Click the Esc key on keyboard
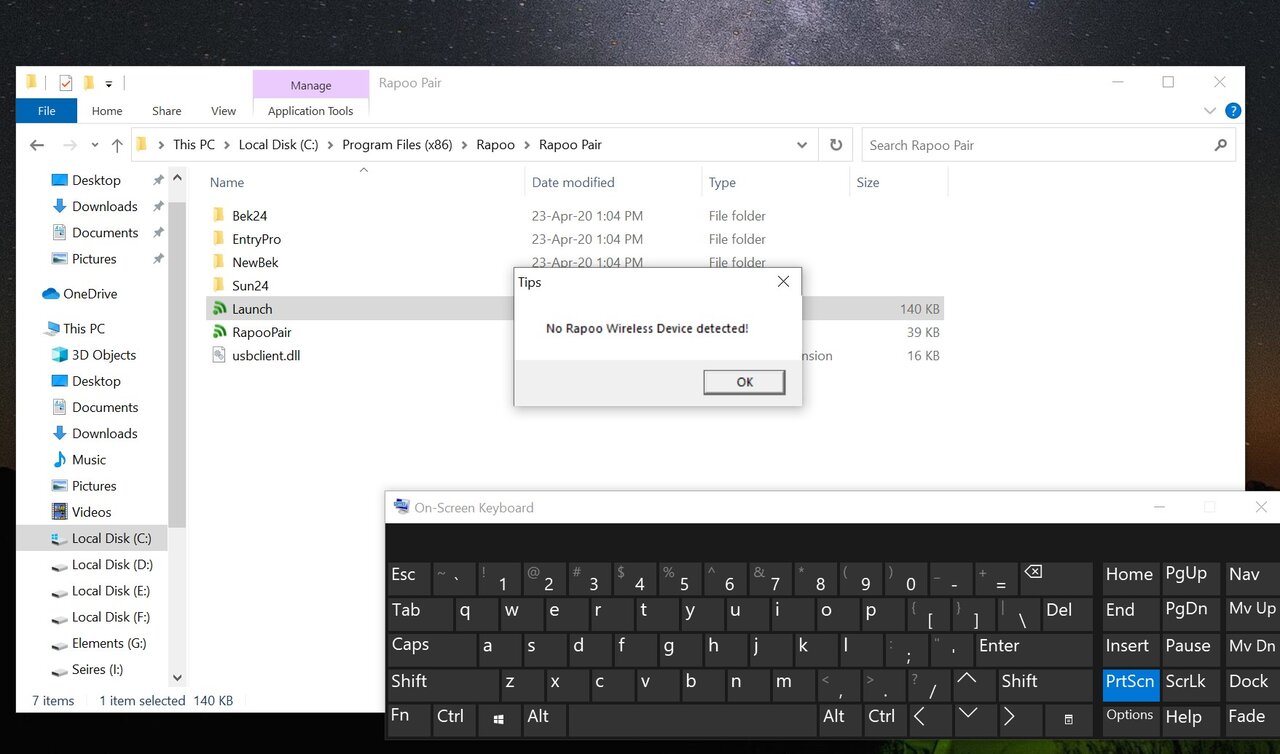 click(409, 578)
